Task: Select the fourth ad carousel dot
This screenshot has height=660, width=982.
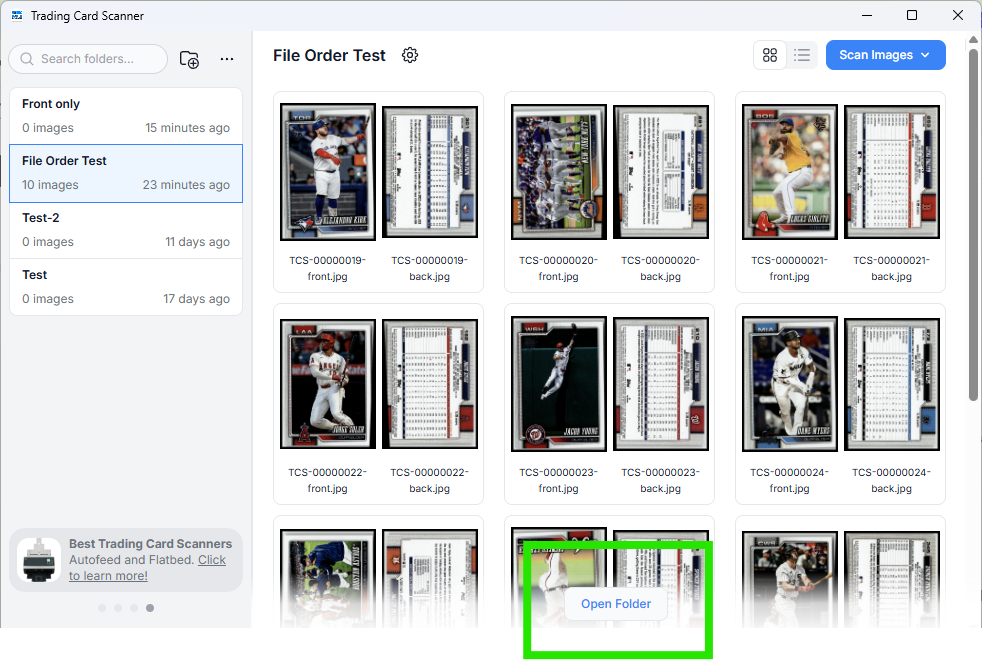Action: (x=150, y=607)
